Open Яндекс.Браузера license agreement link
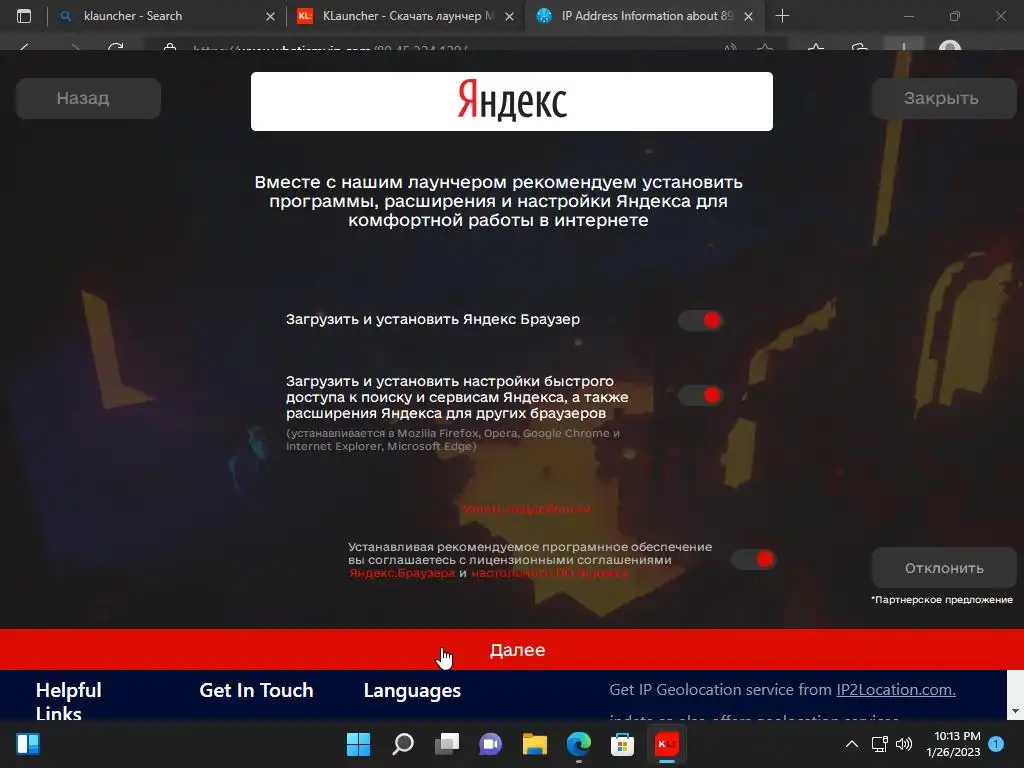The height and width of the screenshot is (768, 1024). [402, 573]
